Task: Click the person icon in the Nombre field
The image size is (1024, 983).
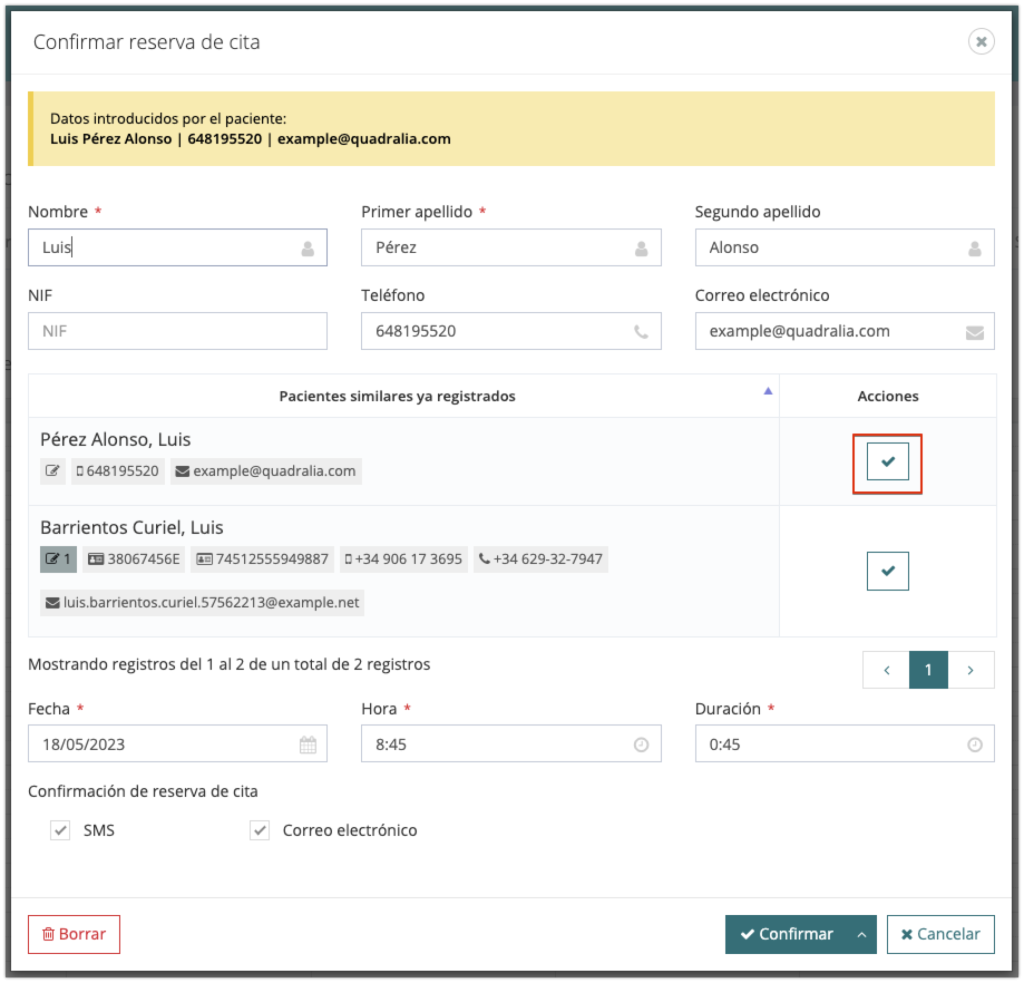Action: [x=308, y=249]
